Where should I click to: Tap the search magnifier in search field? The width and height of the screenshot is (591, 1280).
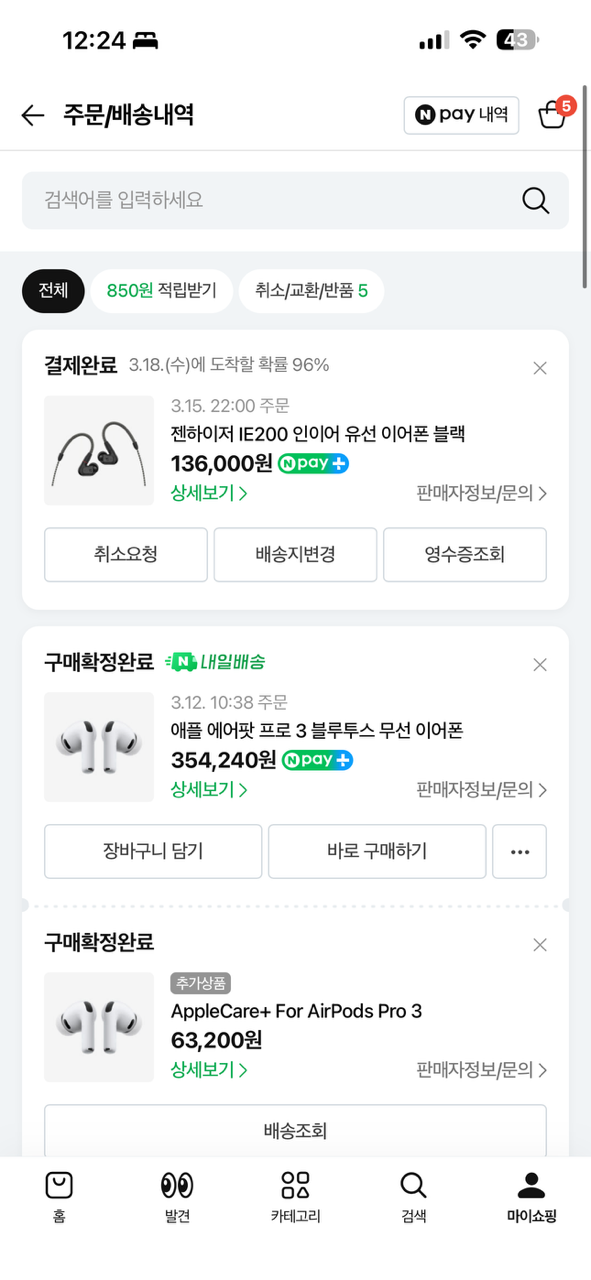(x=536, y=200)
